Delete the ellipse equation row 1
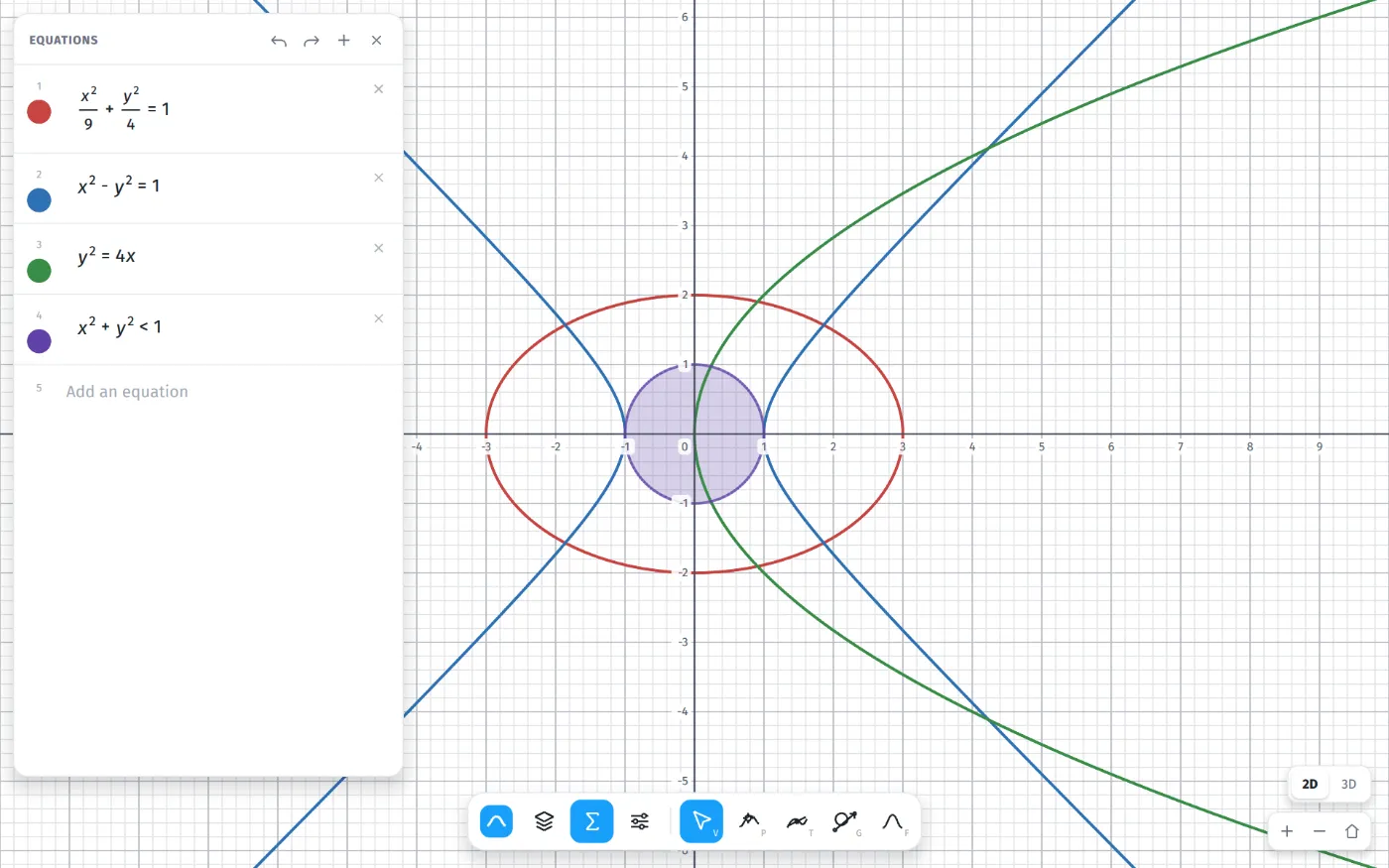 pos(378,89)
